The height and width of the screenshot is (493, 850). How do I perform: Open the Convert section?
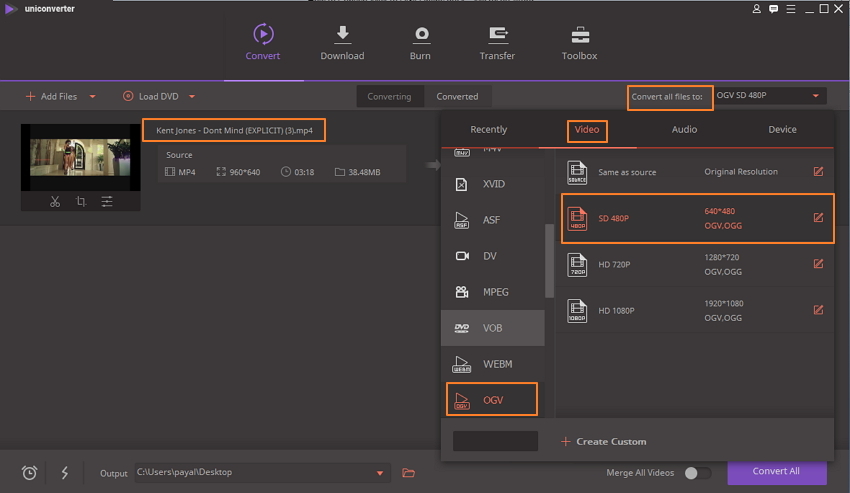pos(263,42)
